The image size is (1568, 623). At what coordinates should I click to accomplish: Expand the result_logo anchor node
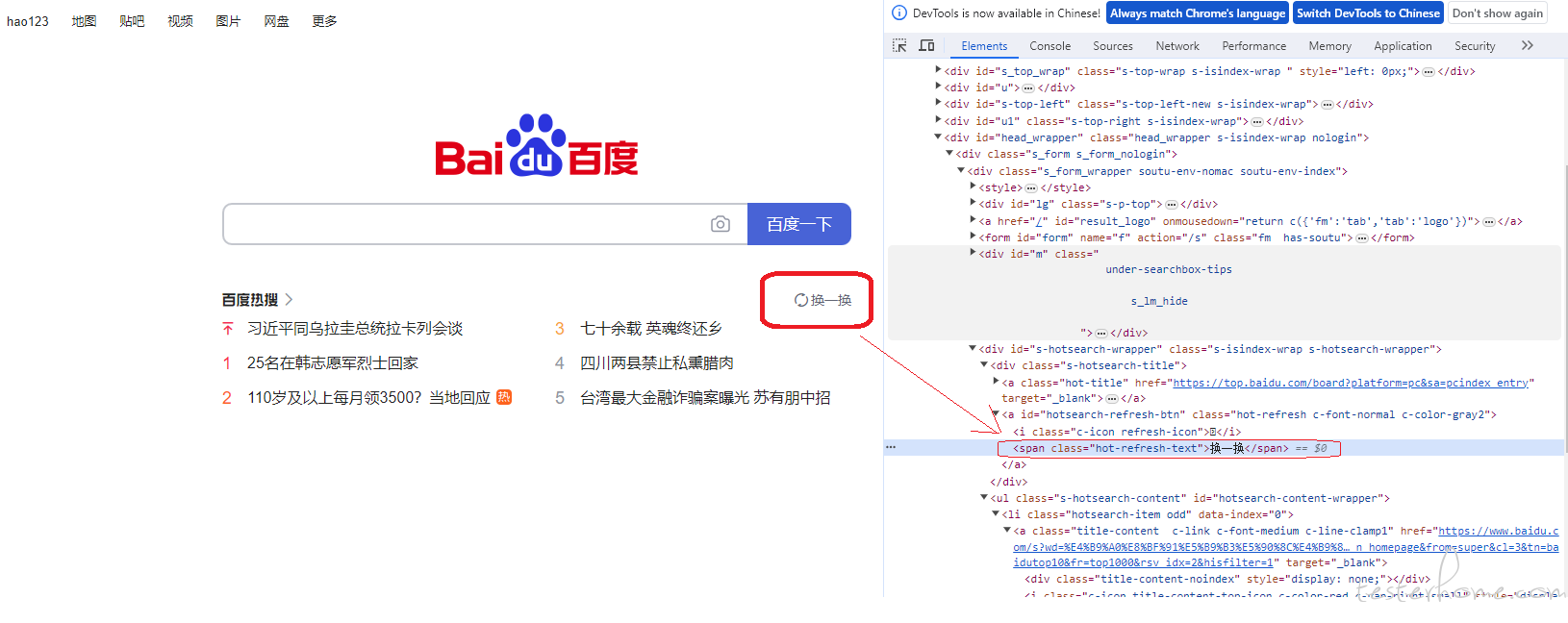click(973, 220)
